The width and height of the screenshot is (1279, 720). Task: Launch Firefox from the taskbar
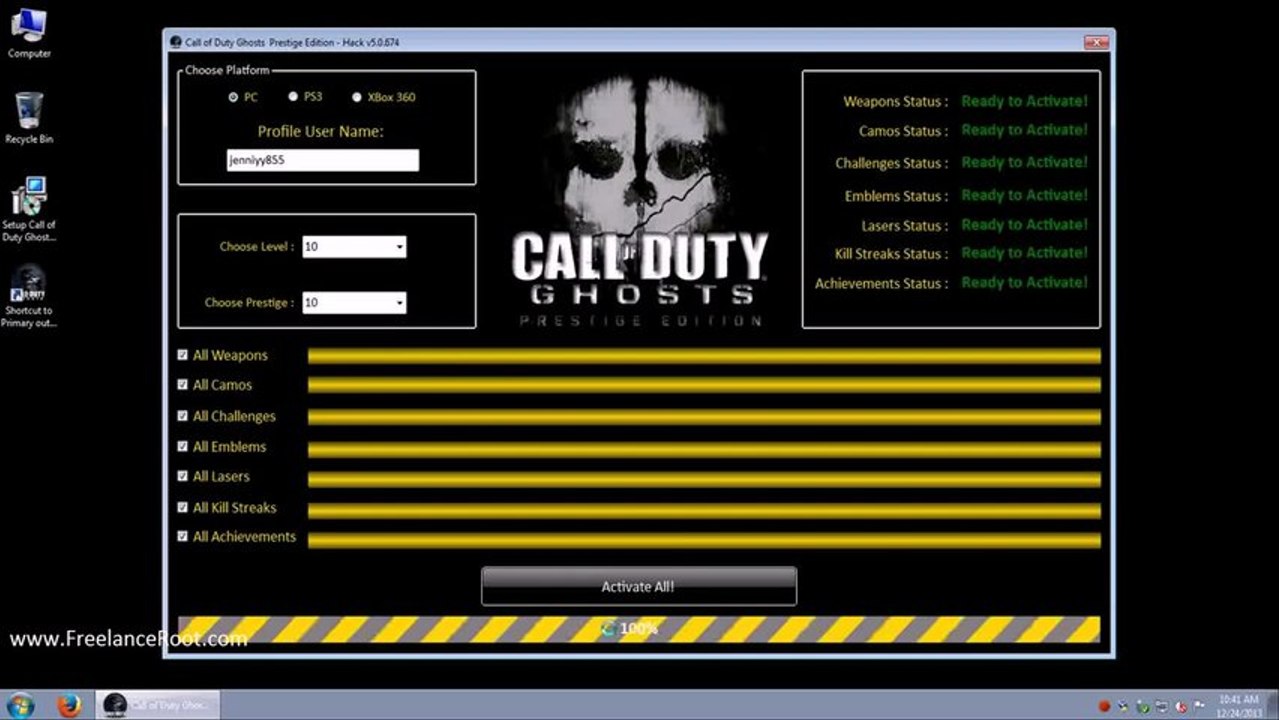69,705
